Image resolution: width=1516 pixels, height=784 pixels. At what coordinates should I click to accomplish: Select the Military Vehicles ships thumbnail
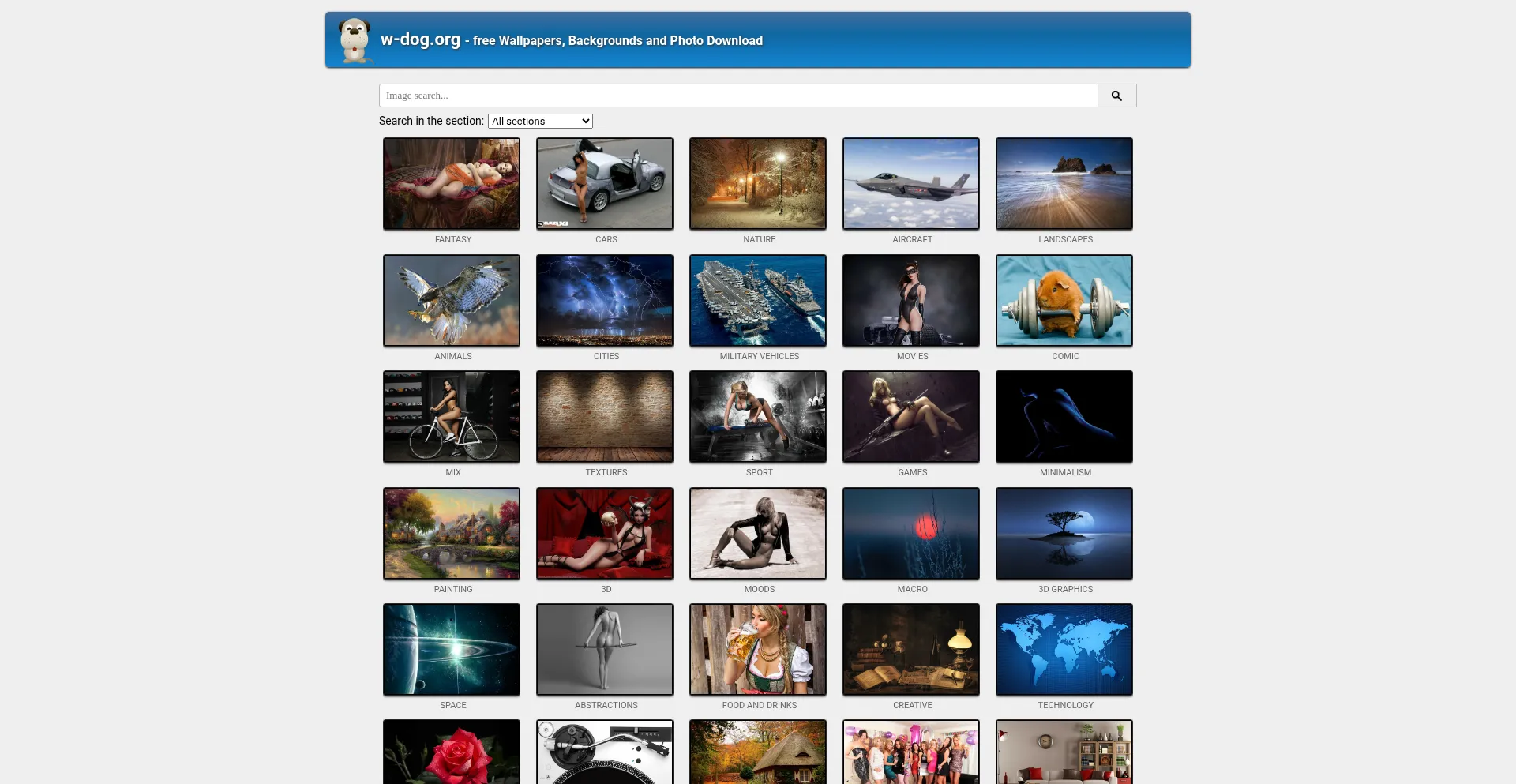click(x=757, y=300)
